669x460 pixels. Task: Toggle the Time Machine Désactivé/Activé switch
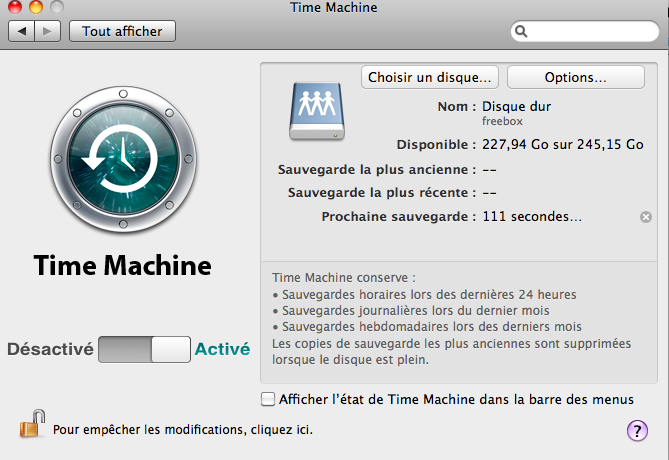144,349
